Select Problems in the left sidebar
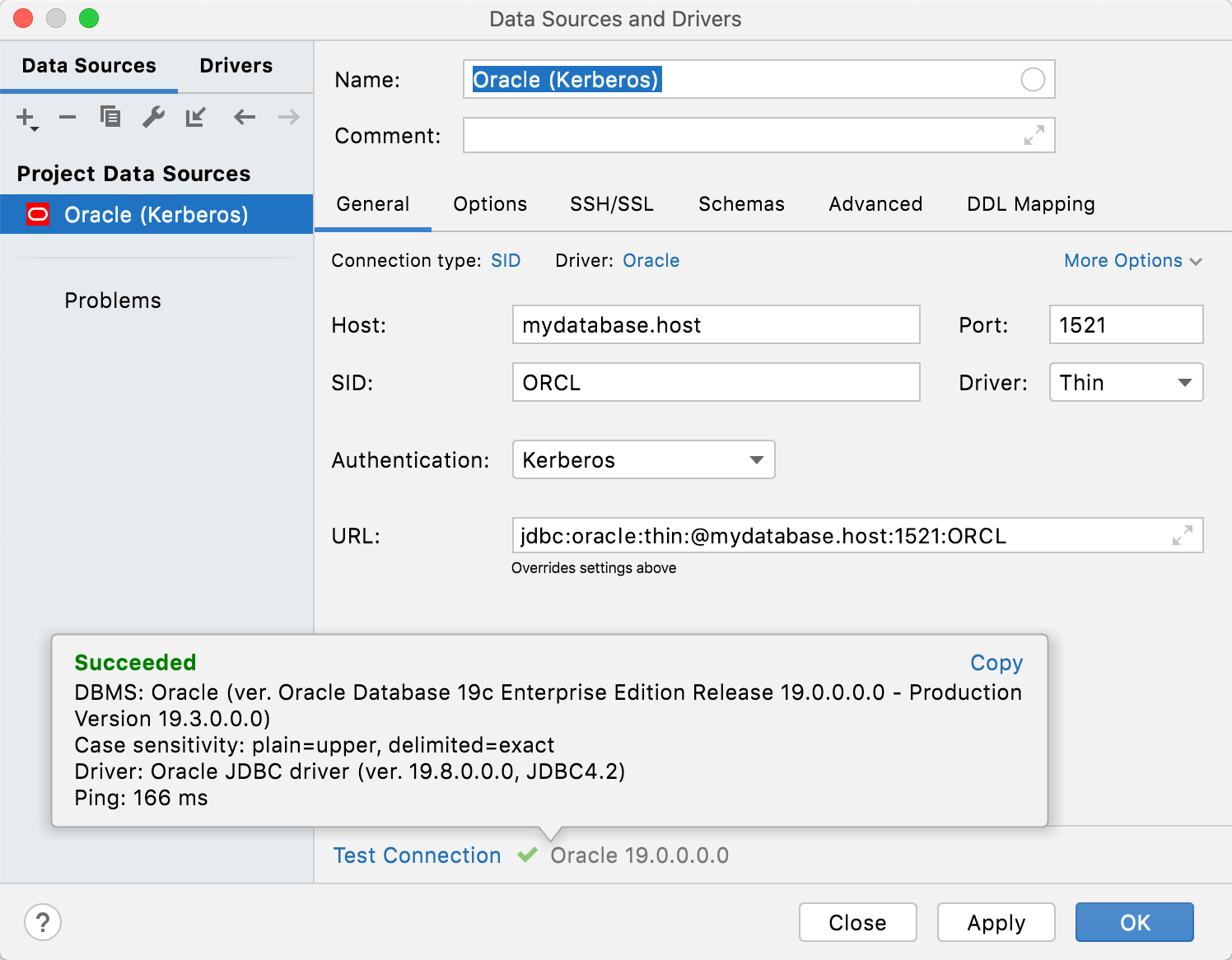Image resolution: width=1232 pixels, height=960 pixels. coord(113,300)
